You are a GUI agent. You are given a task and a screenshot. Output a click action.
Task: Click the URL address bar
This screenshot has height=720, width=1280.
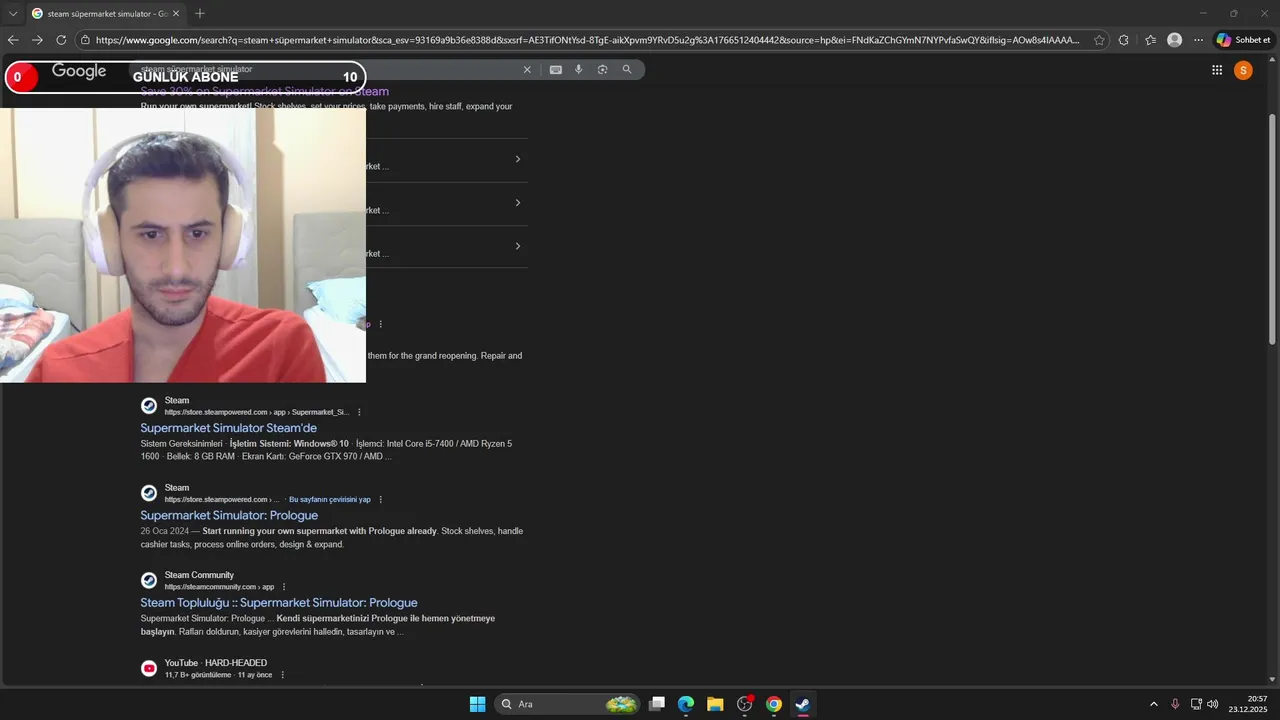coord(587,40)
